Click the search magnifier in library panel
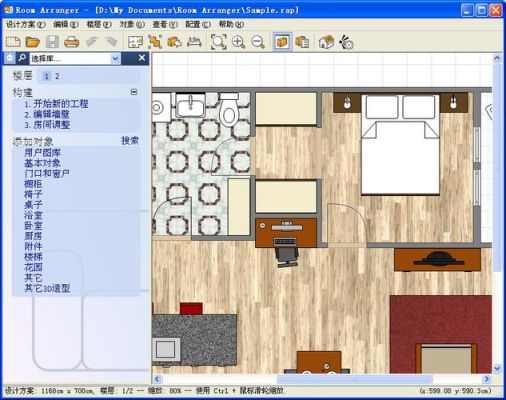 22,58
